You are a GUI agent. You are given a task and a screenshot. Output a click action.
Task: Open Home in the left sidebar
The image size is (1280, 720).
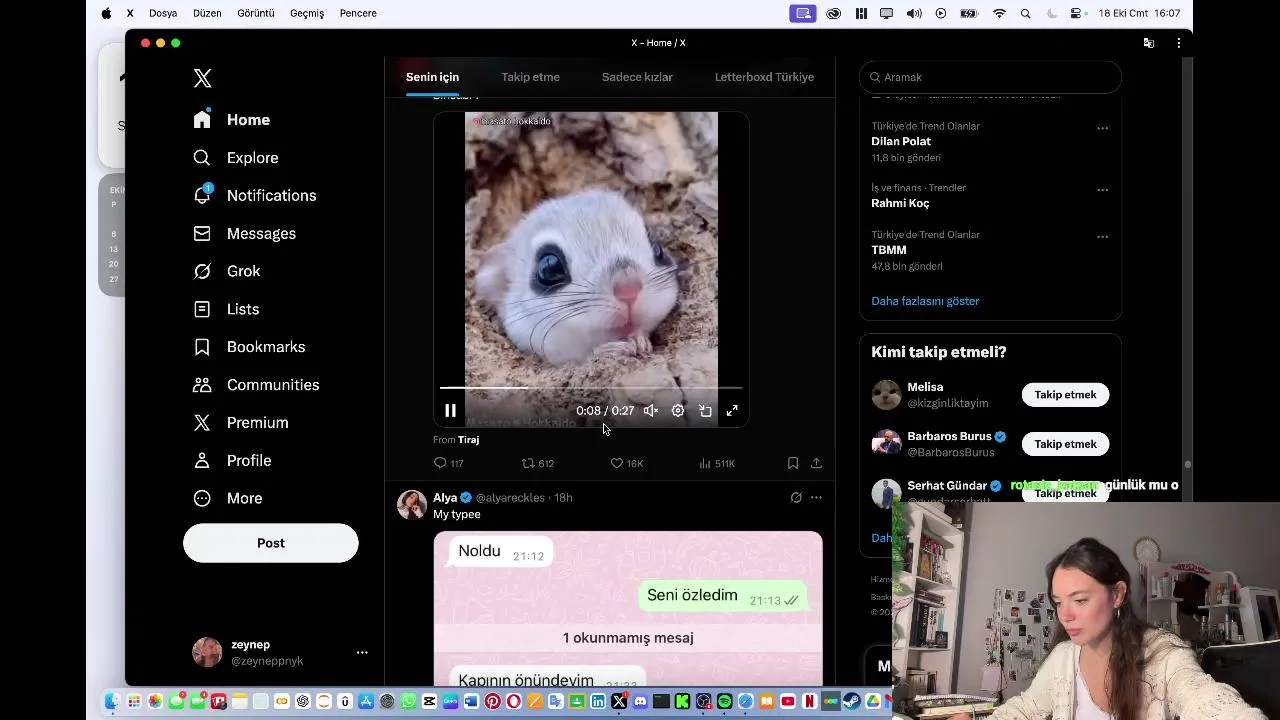click(x=232, y=120)
